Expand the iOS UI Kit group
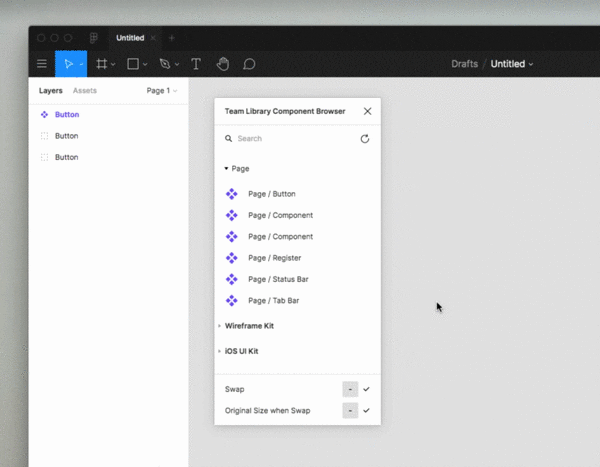This screenshot has width=600, height=467. [220, 351]
